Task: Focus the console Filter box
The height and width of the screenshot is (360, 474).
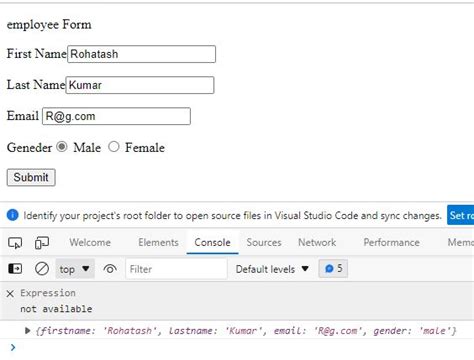Action: tap(176, 269)
